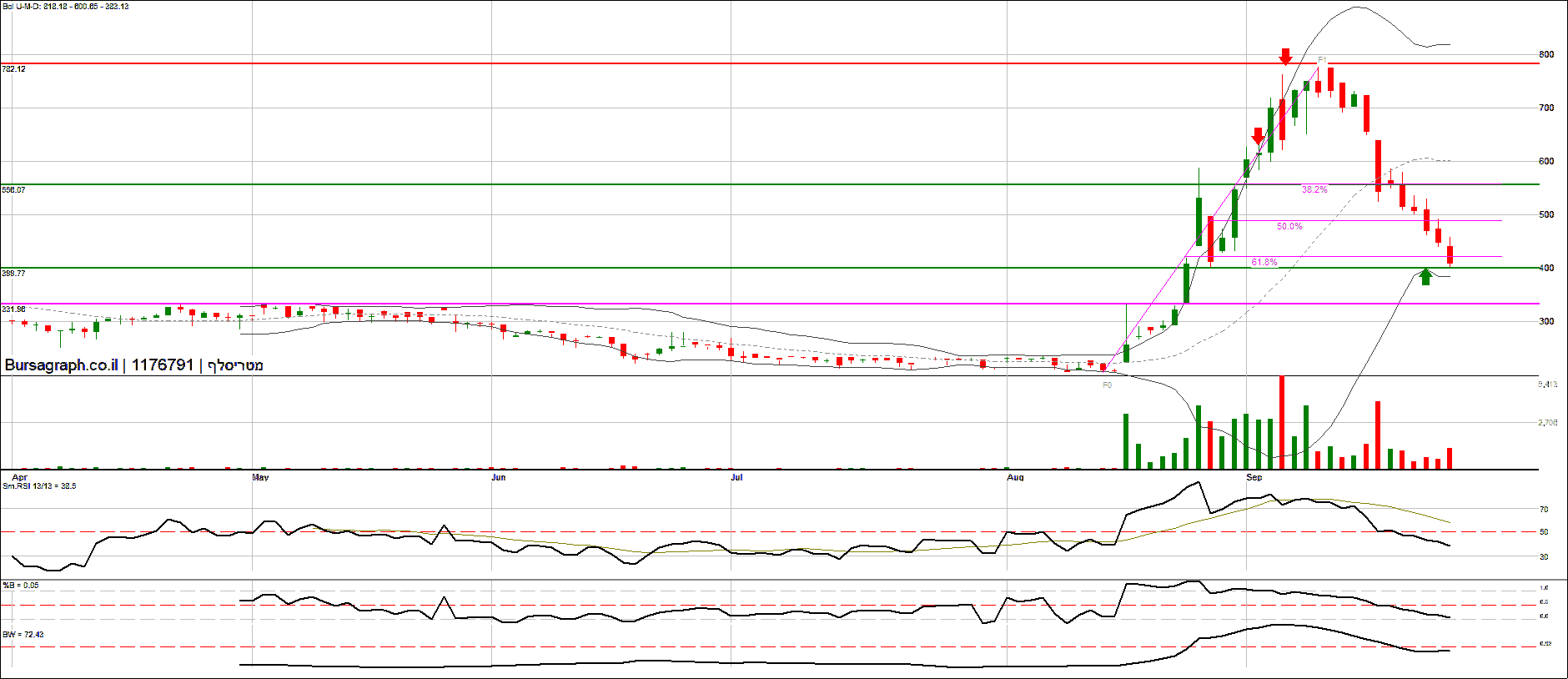Click the 2,706 volume axis label
The width and height of the screenshot is (1568, 679).
[1548, 423]
